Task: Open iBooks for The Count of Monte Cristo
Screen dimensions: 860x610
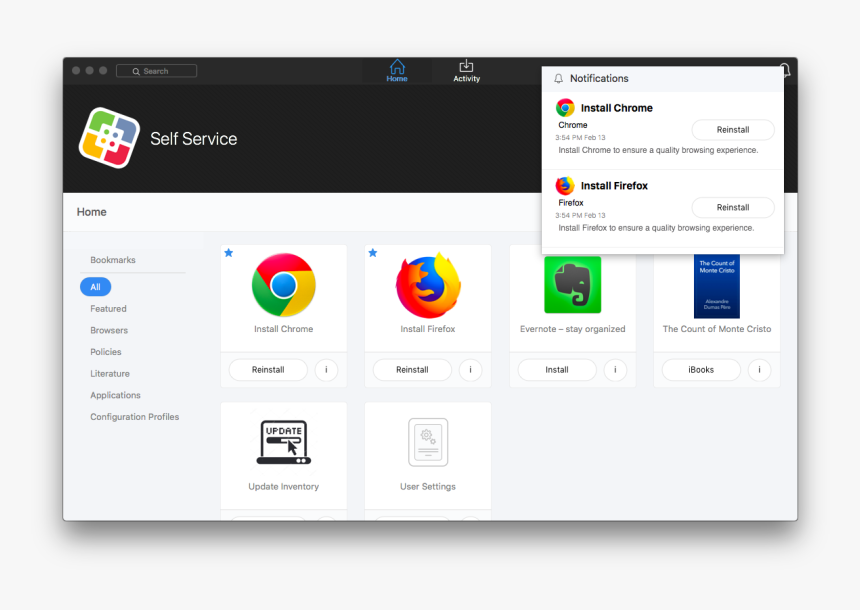Action: click(x=700, y=369)
